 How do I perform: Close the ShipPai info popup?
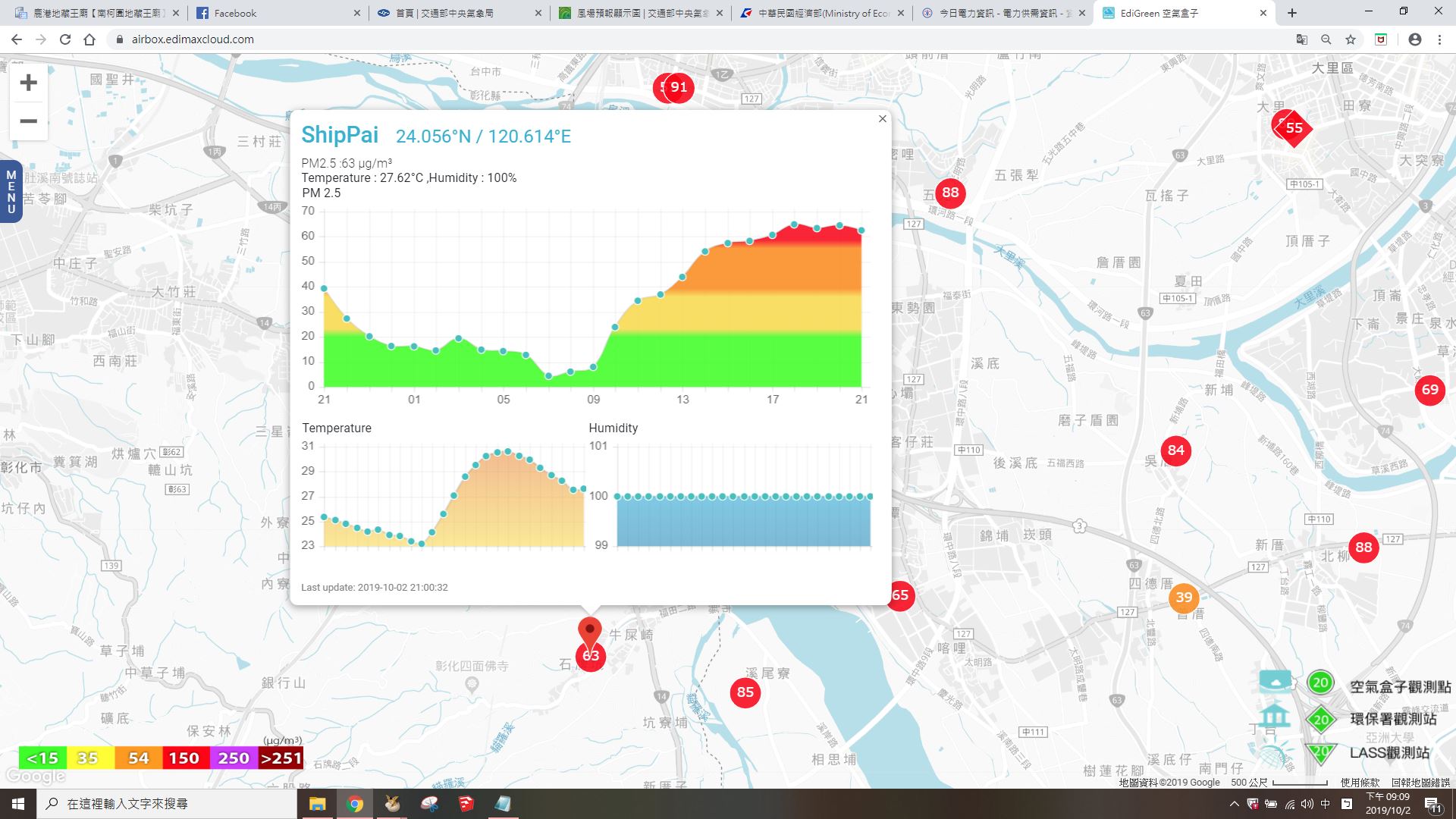point(882,119)
